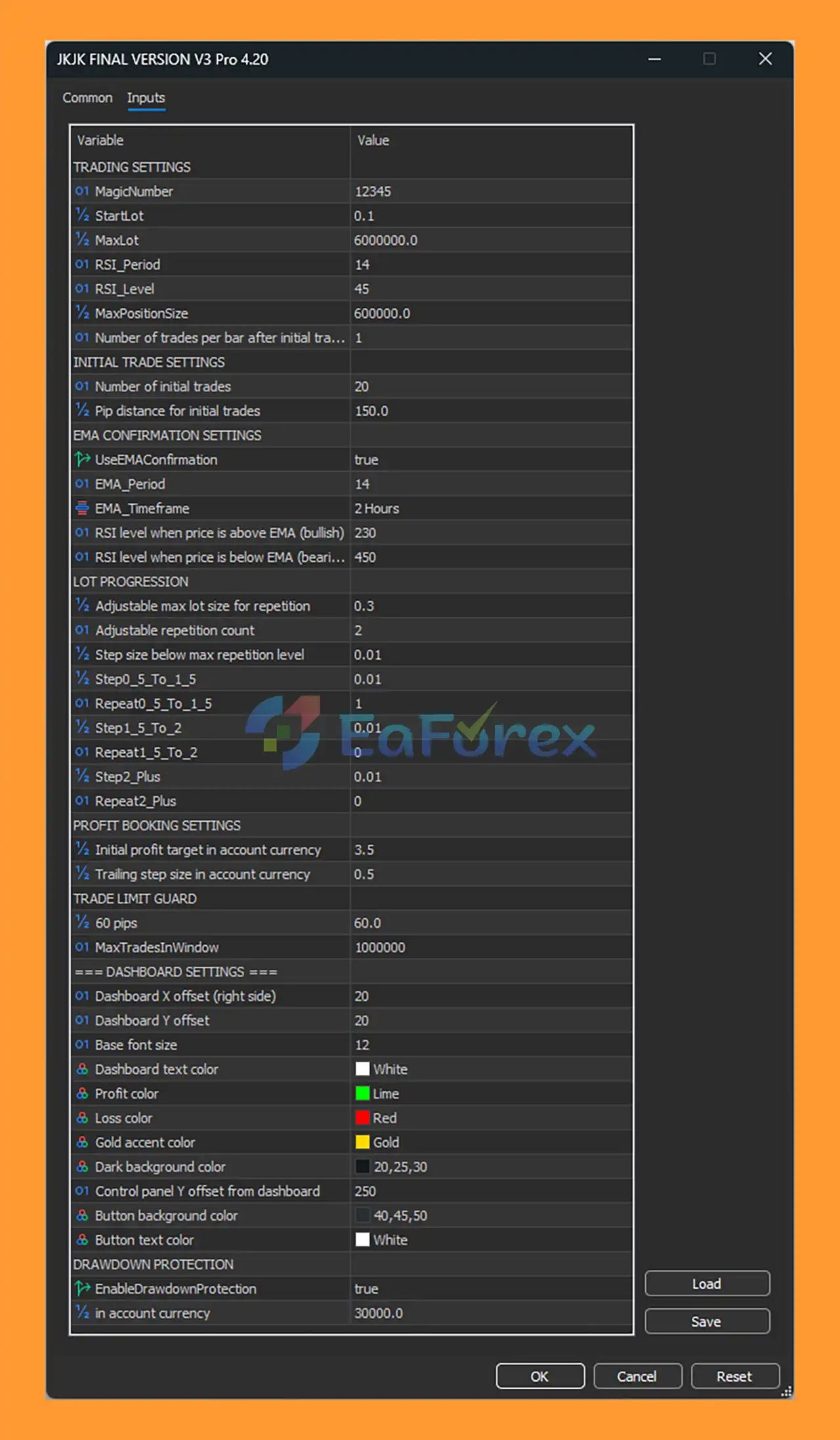Click the boolean icon beside EnableDrawdownProtection

[82, 1288]
